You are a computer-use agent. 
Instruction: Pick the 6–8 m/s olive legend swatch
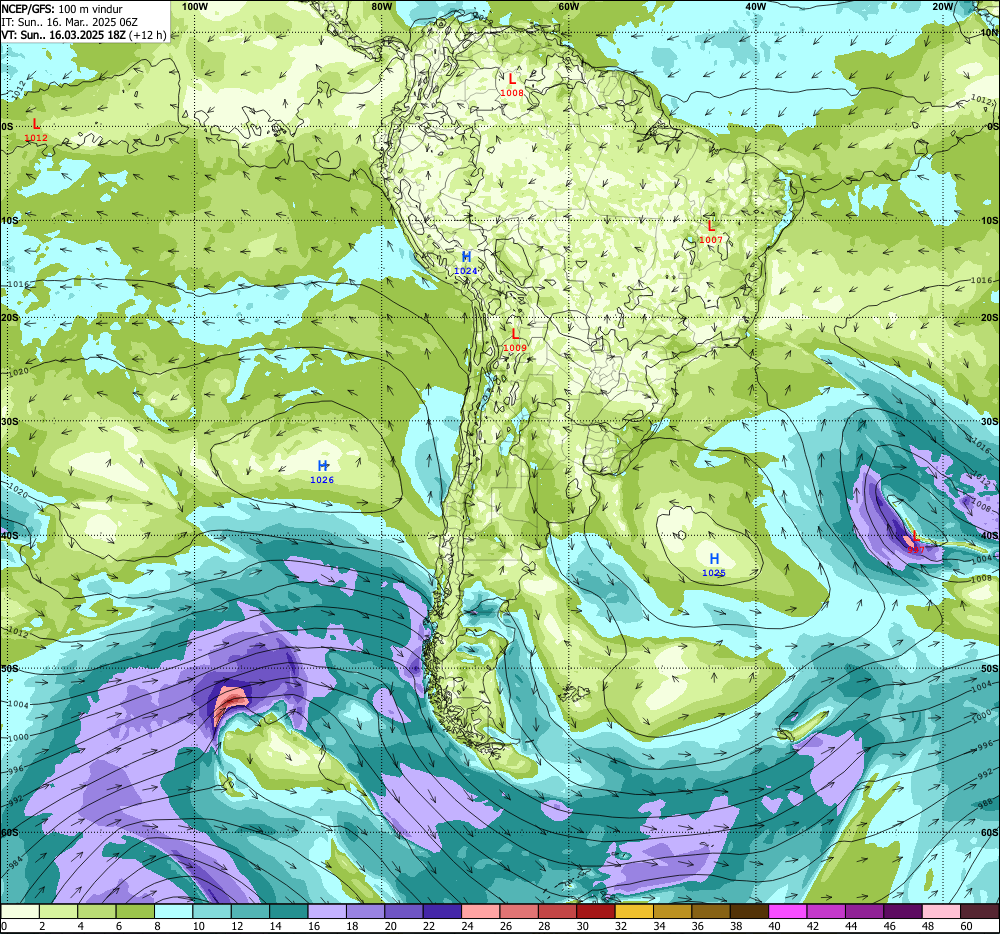[135, 911]
